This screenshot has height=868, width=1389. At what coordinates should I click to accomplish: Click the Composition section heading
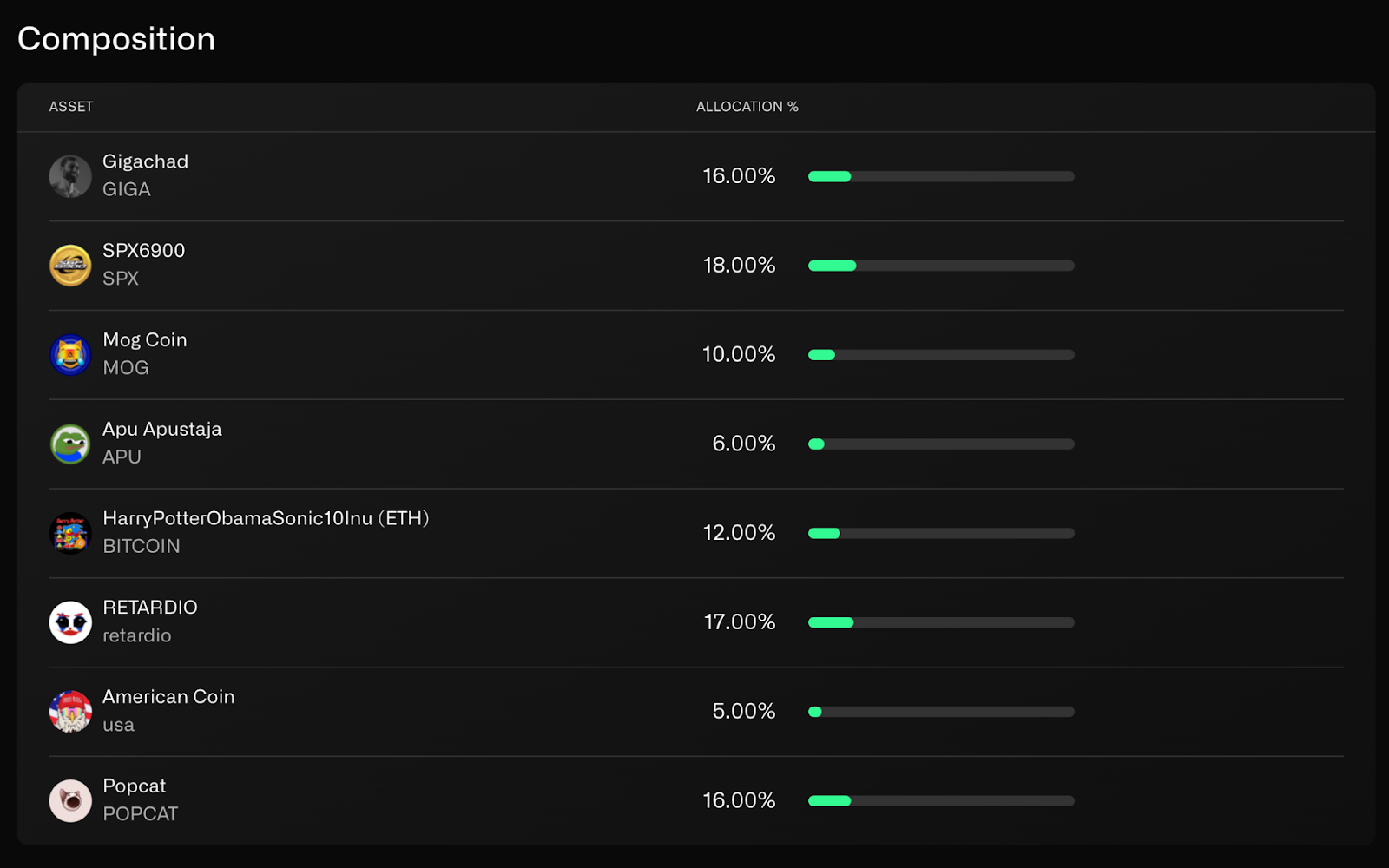pos(116,39)
